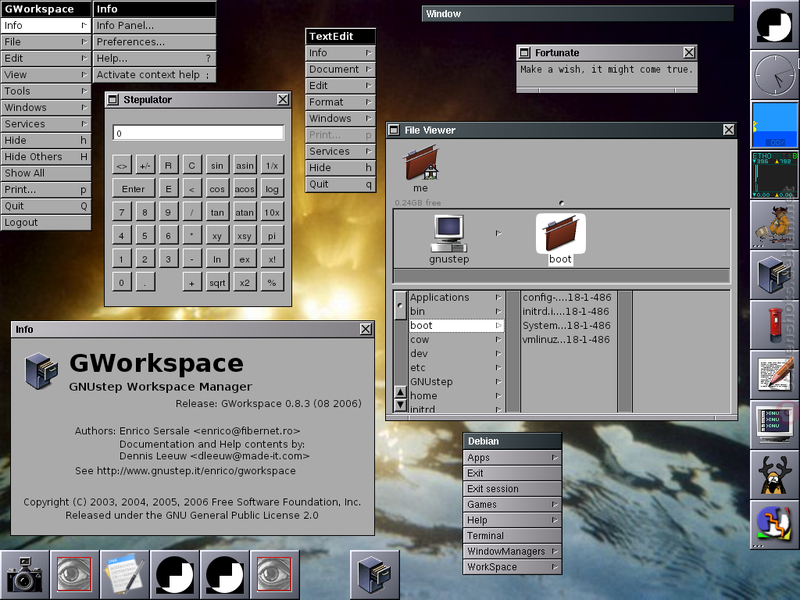Image resolution: width=800 pixels, height=600 pixels.
Task: Click the down arrow of file browser scrollbar
Action: [x=401, y=406]
